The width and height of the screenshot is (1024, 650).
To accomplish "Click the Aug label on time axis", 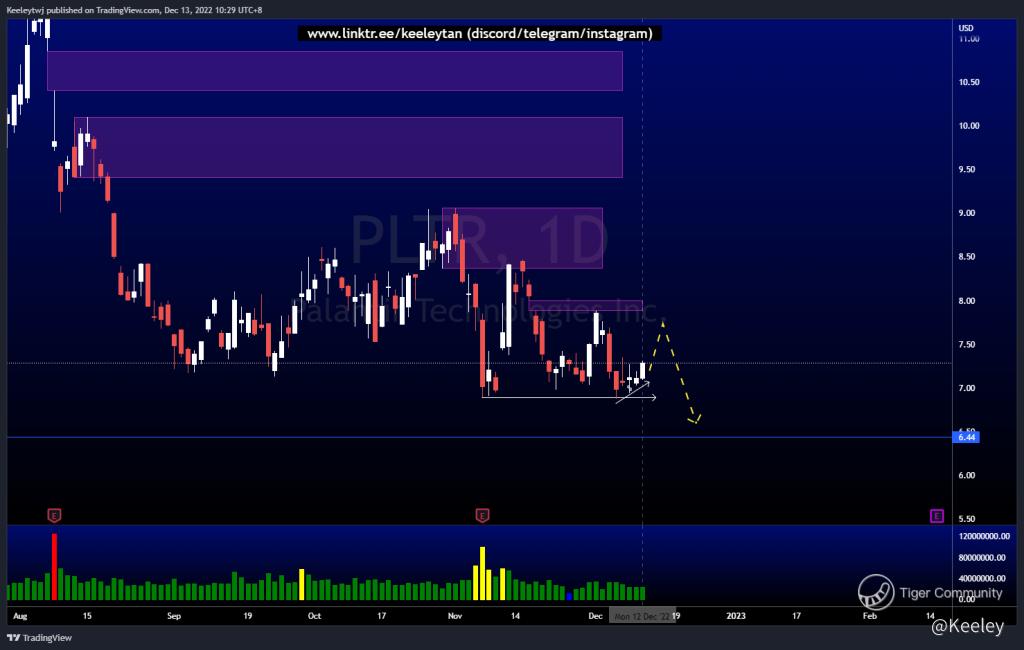I will (x=20, y=616).
